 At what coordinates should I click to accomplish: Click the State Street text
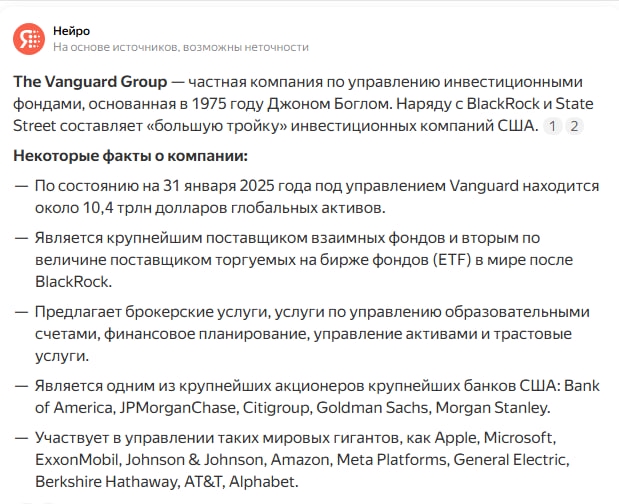click(x=303, y=115)
